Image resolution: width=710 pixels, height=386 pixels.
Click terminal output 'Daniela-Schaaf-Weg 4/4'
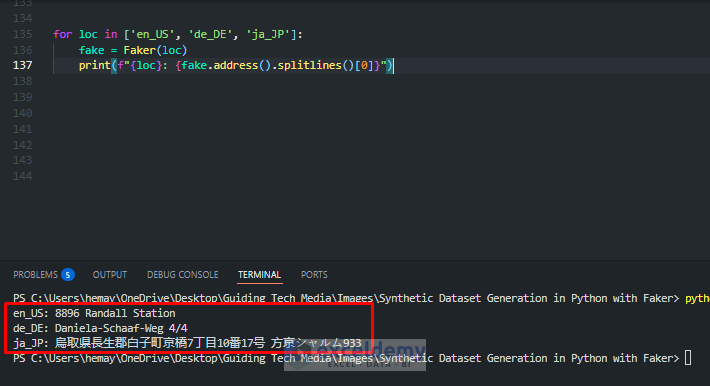[121, 328]
